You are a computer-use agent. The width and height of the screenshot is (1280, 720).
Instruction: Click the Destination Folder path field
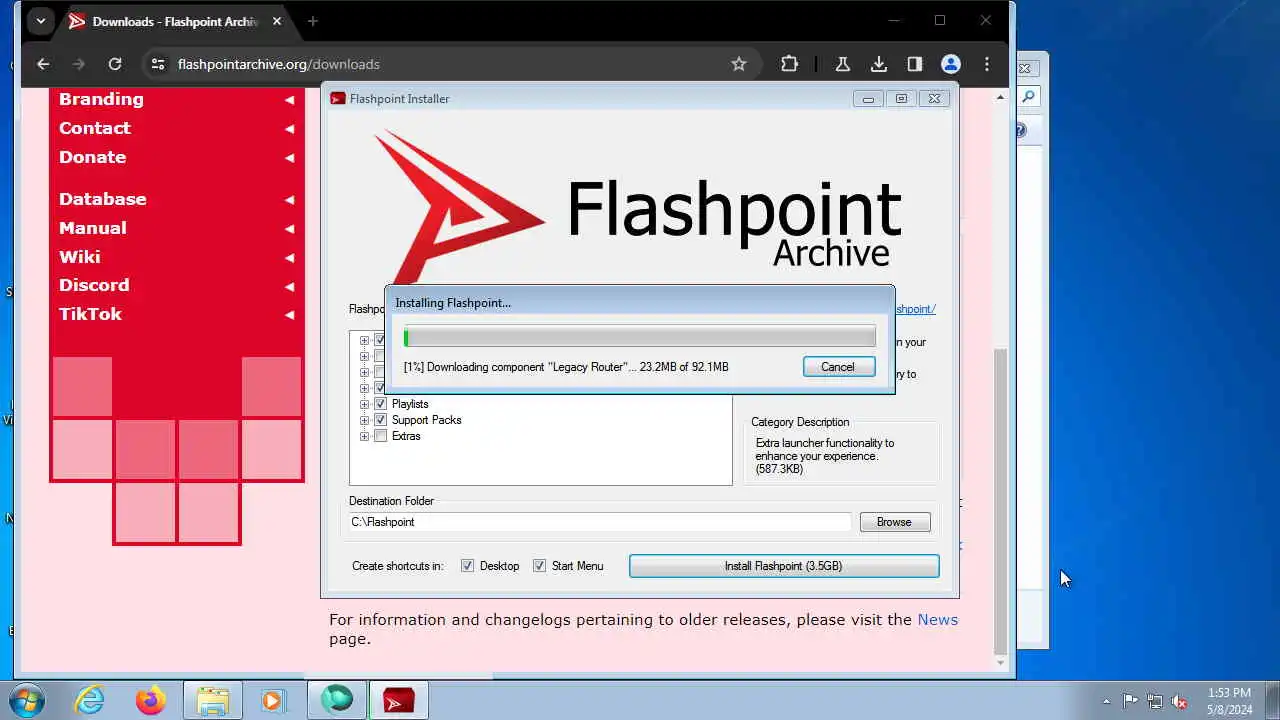pyautogui.click(x=600, y=522)
